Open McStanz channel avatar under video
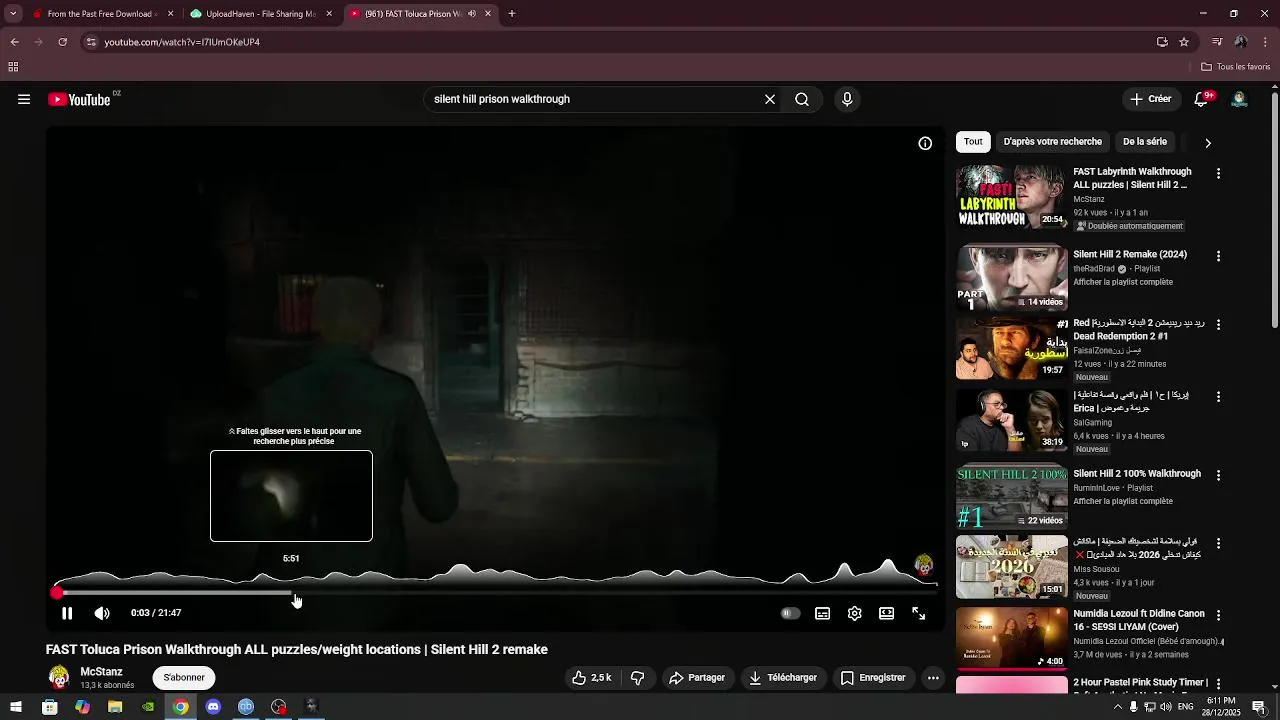Viewport: 1280px width, 720px height. (x=59, y=677)
